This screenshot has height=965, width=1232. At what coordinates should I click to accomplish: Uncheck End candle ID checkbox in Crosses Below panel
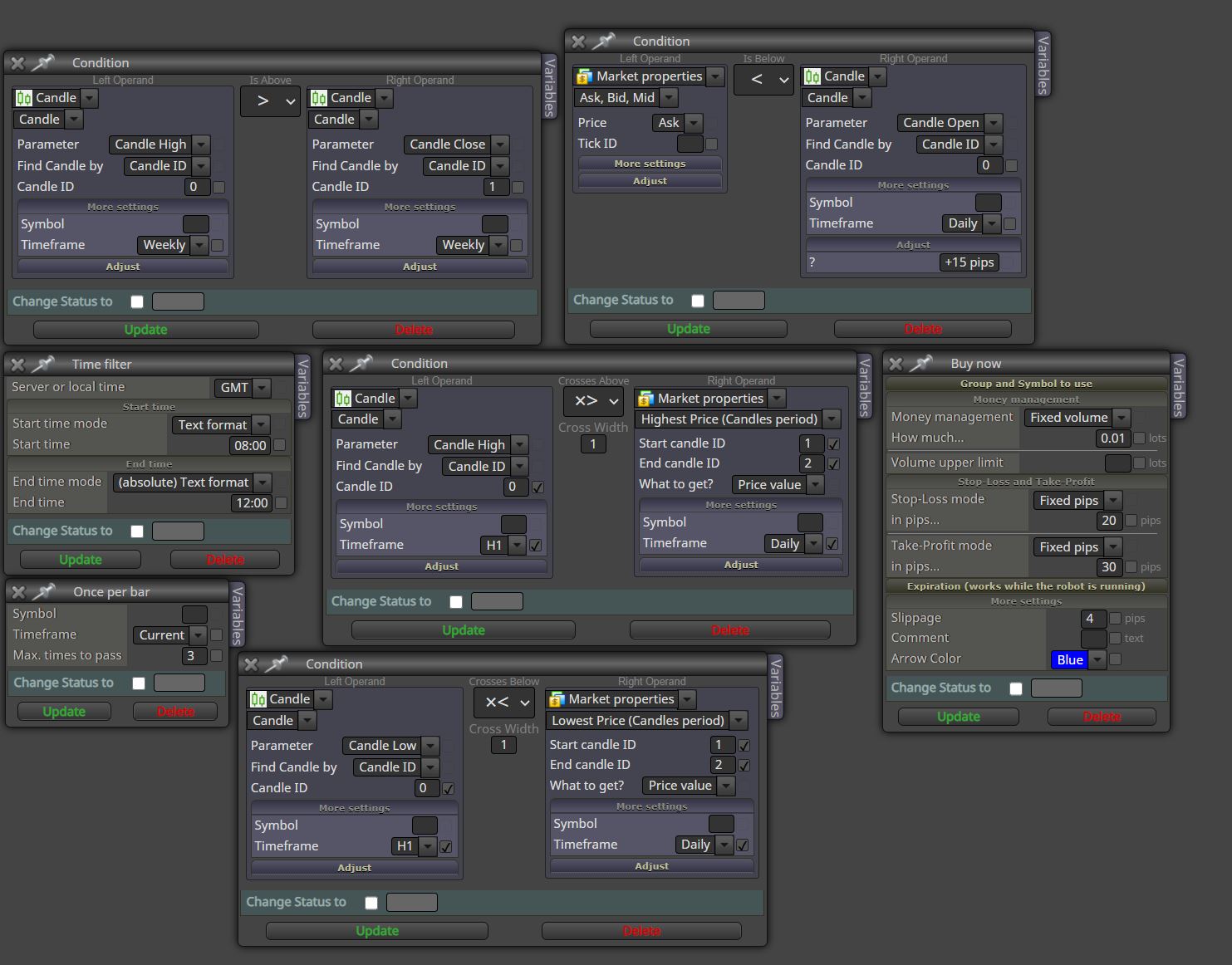(744, 766)
